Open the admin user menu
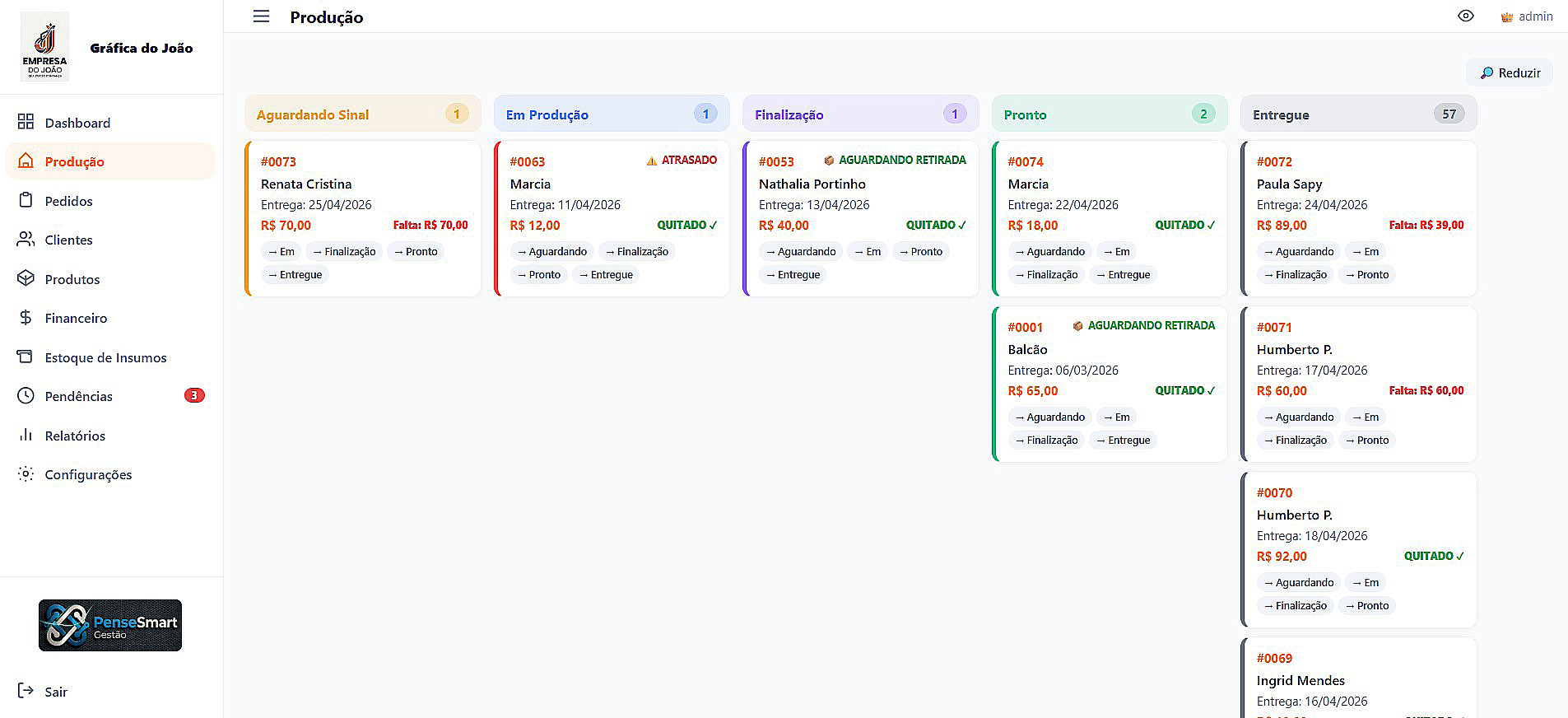Image resolution: width=1568 pixels, height=718 pixels. [x=1527, y=16]
